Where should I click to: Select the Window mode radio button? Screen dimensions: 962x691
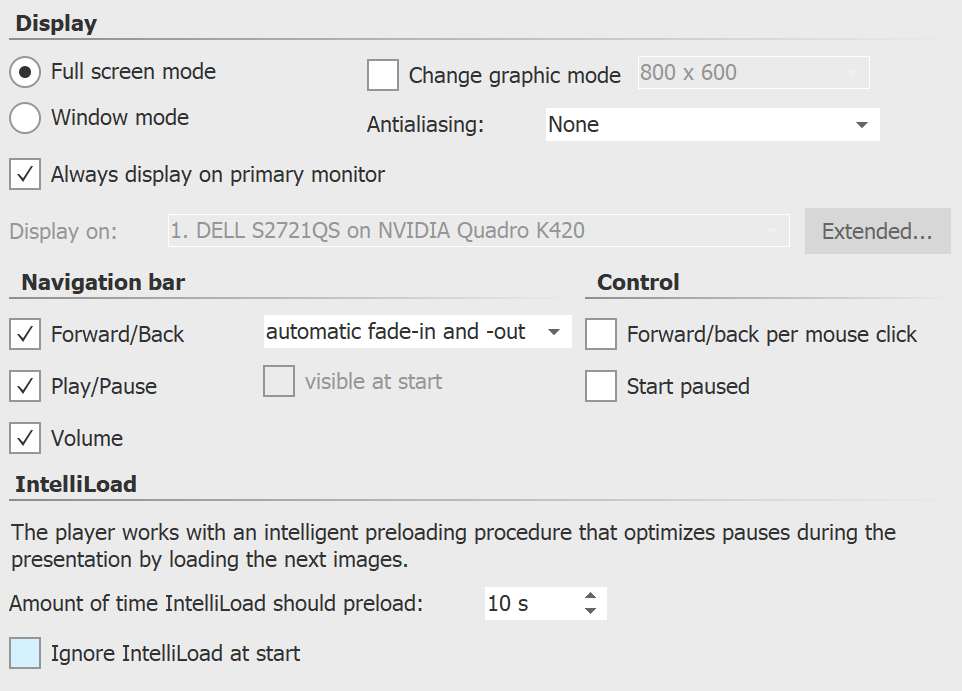(x=24, y=118)
